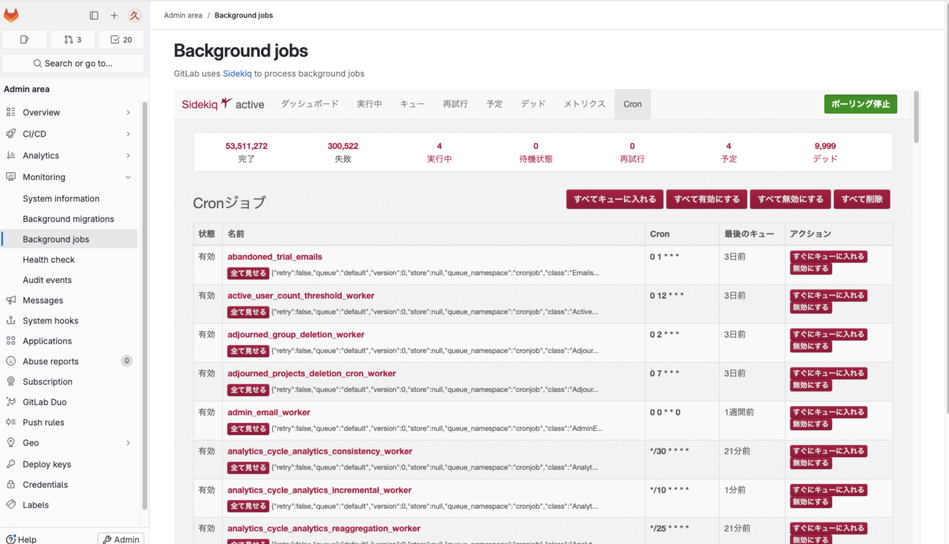949x544 pixels.
Task: Disable abandoned_trial_emails with 無効にする
Action: [810, 269]
